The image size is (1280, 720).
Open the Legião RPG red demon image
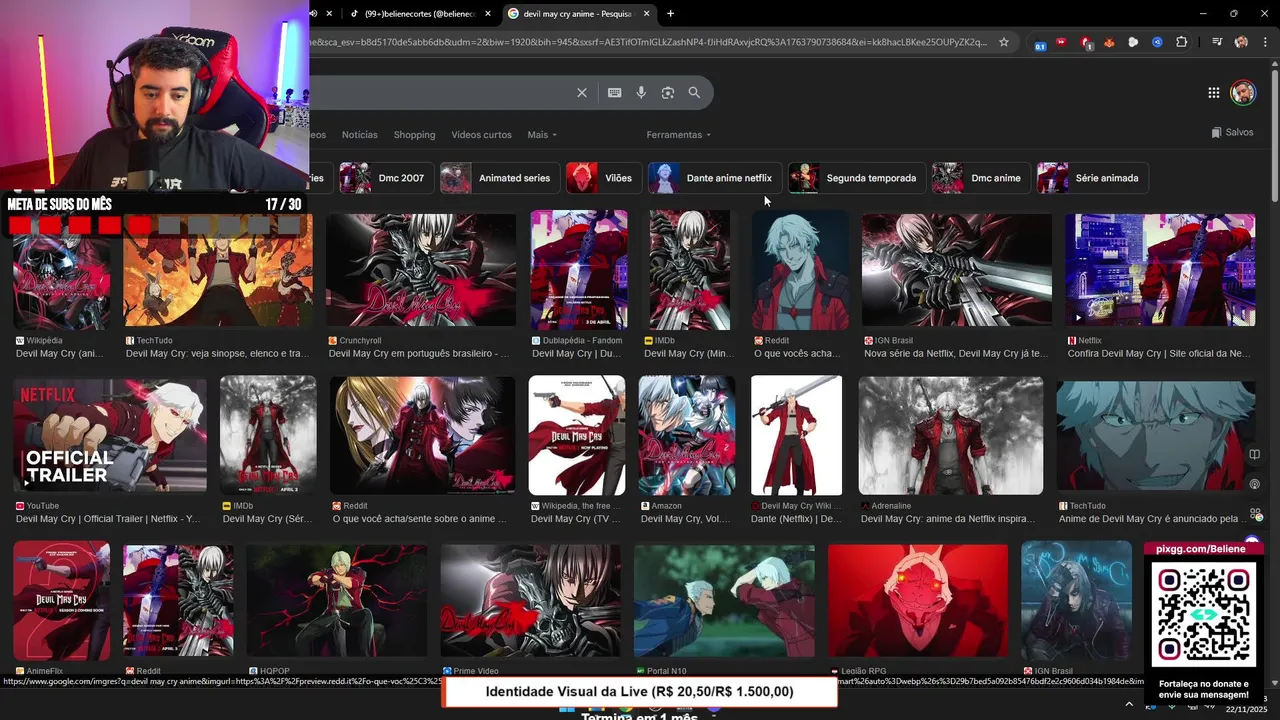(x=918, y=601)
